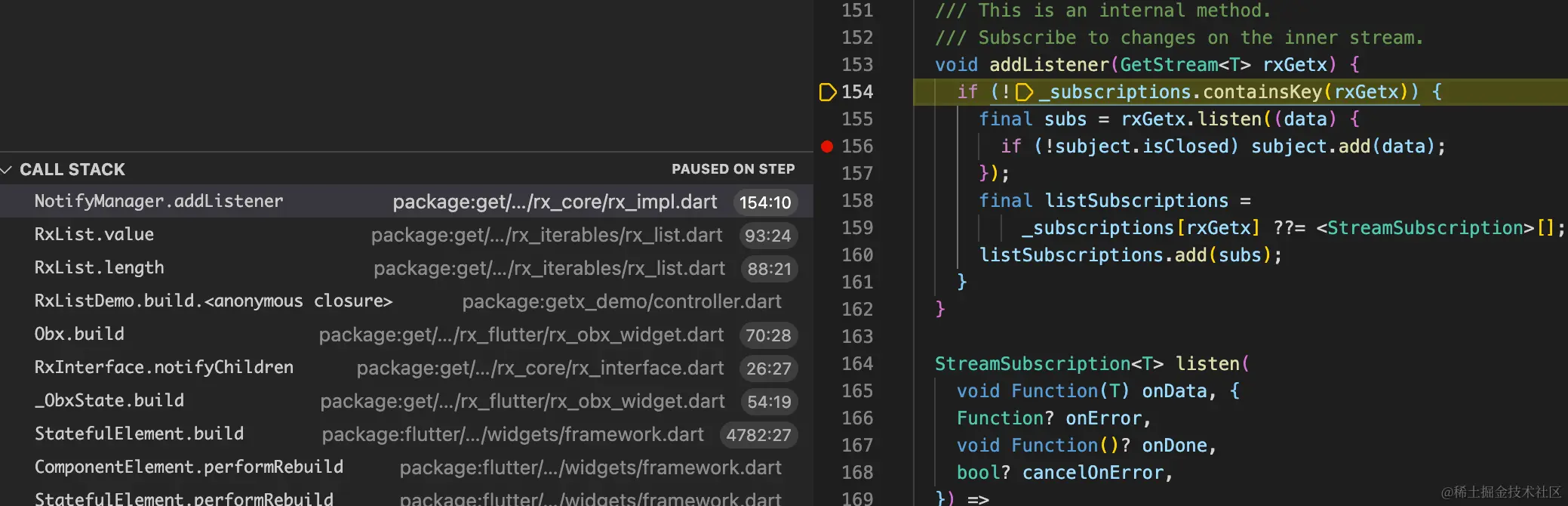Click cancelOnError parameter on line 168
This screenshot has width=1568, height=506.
[x=1093, y=473]
